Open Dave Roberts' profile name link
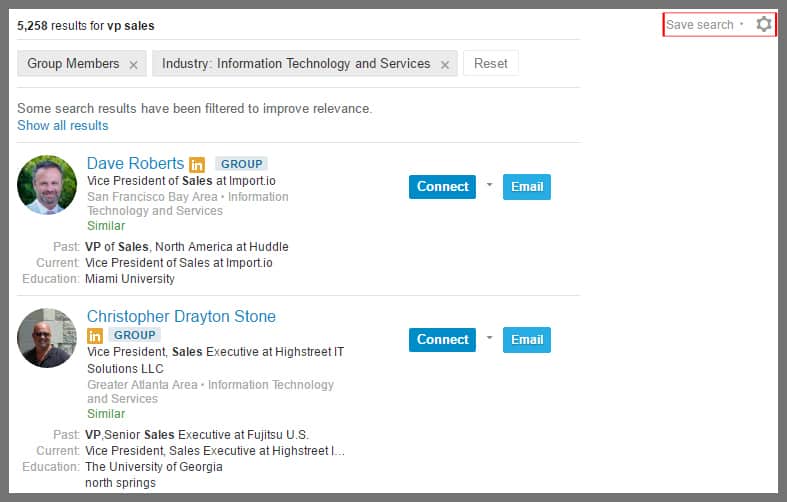 (135, 163)
